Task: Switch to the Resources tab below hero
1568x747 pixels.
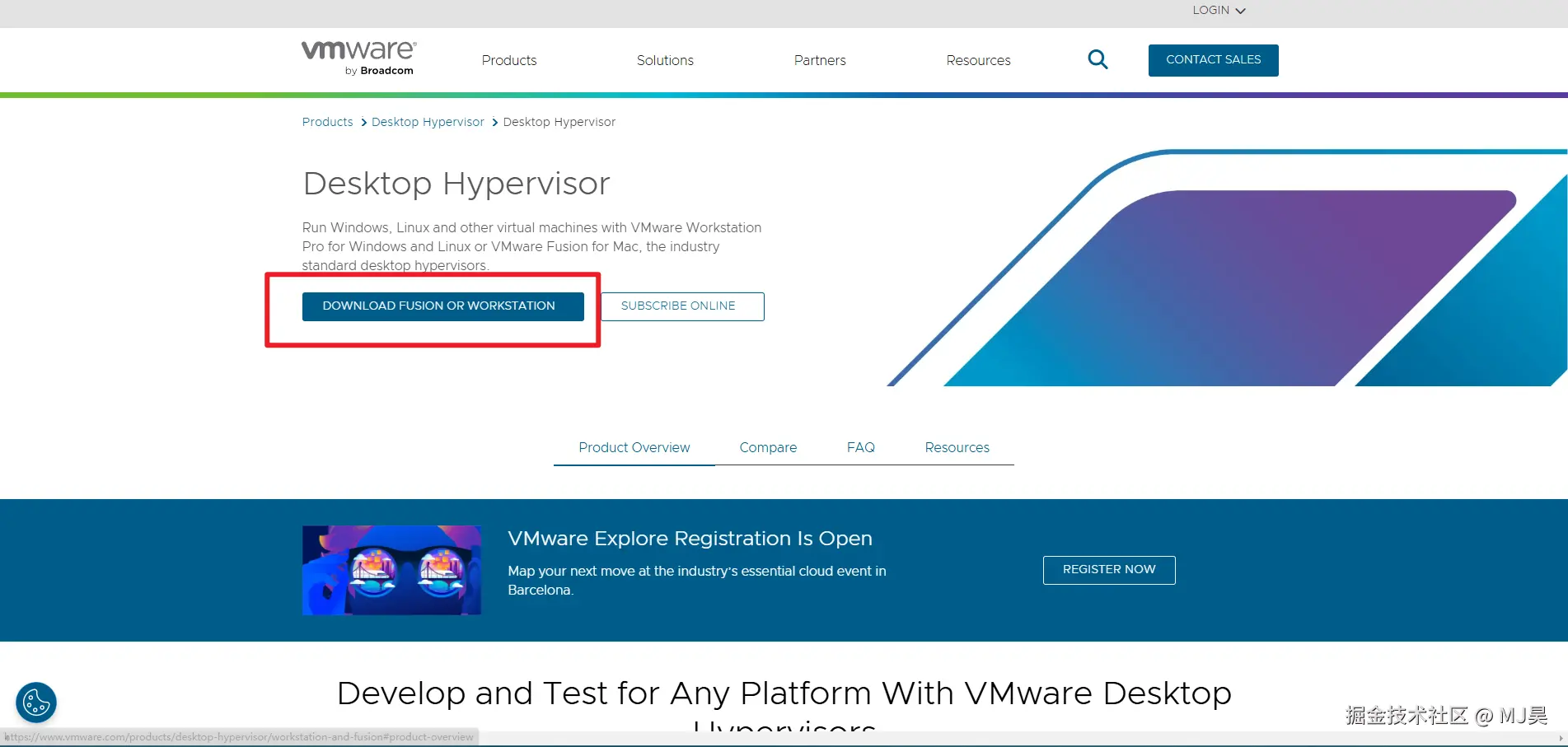Action: coord(957,447)
